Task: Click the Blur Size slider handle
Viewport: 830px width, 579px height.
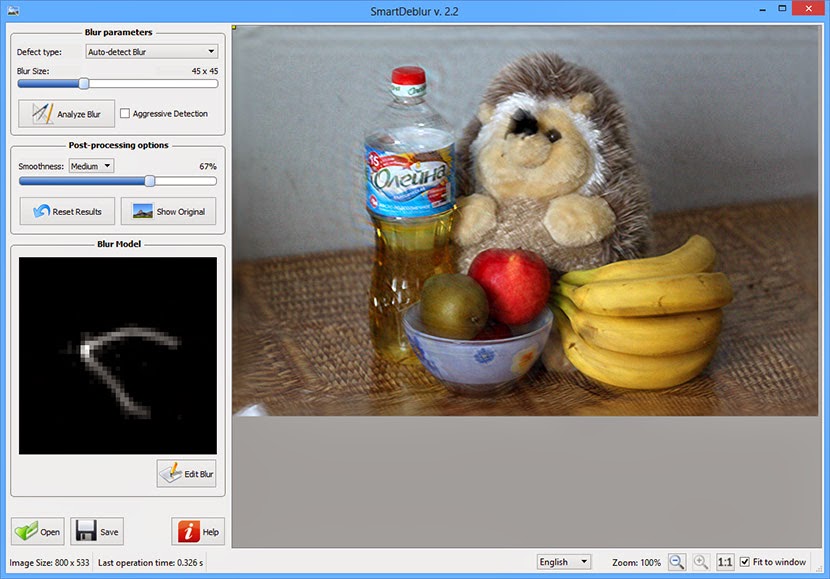Action: [x=84, y=84]
